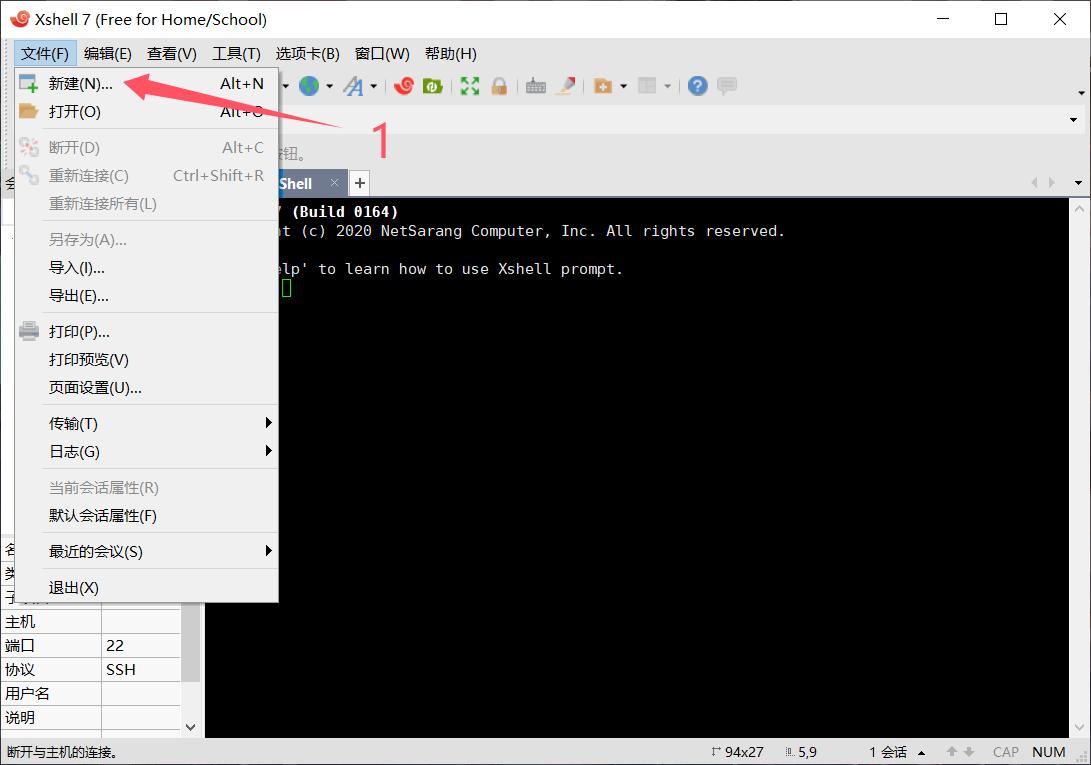This screenshot has width=1091, height=765.
Task: Click the new folder plus toolbar icon
Action: pyautogui.click(x=603, y=86)
